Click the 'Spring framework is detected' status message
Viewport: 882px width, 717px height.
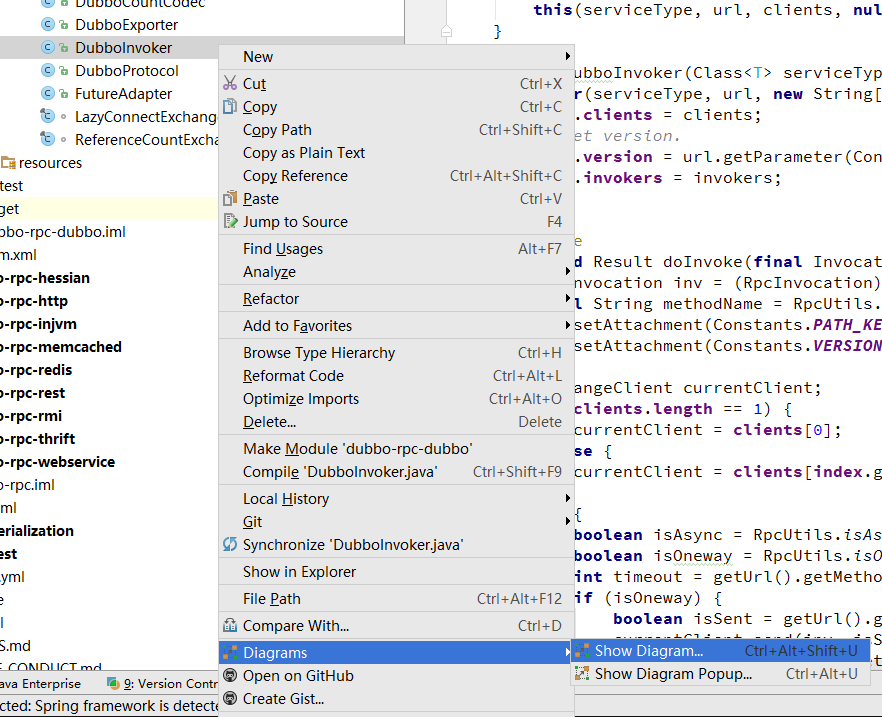pyautogui.click(x=109, y=706)
